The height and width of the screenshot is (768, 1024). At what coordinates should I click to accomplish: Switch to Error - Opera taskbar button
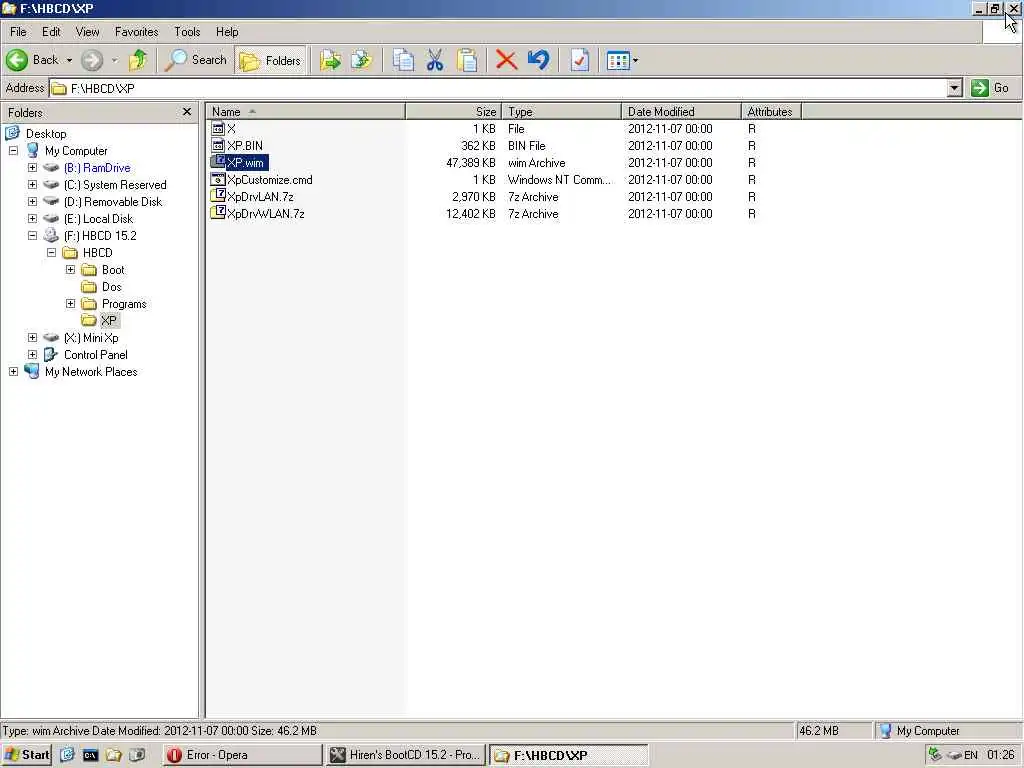click(242, 755)
